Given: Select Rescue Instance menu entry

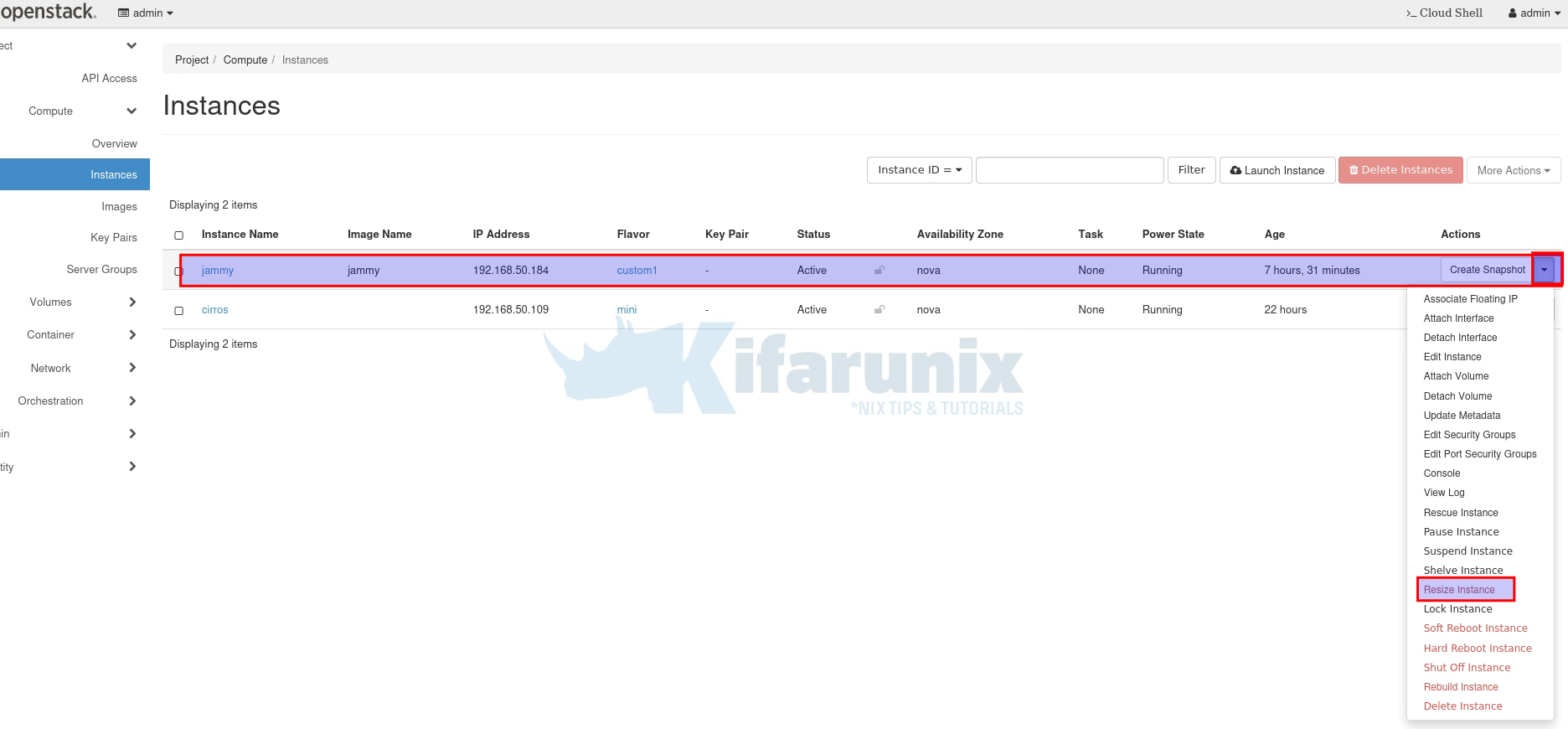Looking at the screenshot, I should 1461,513.
